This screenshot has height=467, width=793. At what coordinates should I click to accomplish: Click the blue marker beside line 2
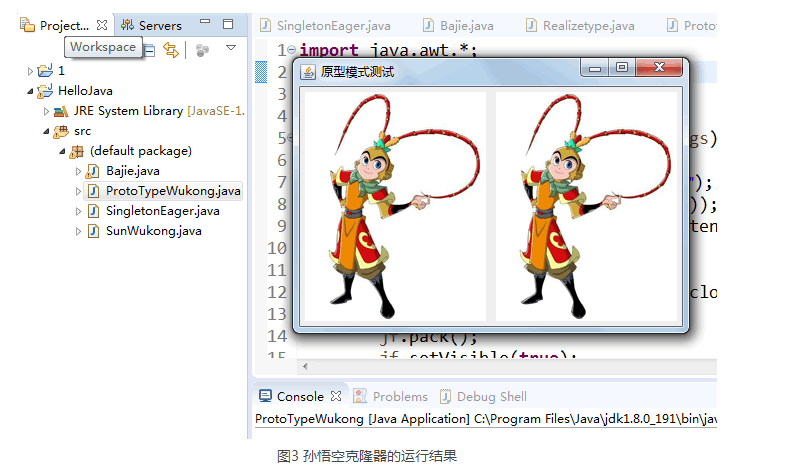pos(261,72)
